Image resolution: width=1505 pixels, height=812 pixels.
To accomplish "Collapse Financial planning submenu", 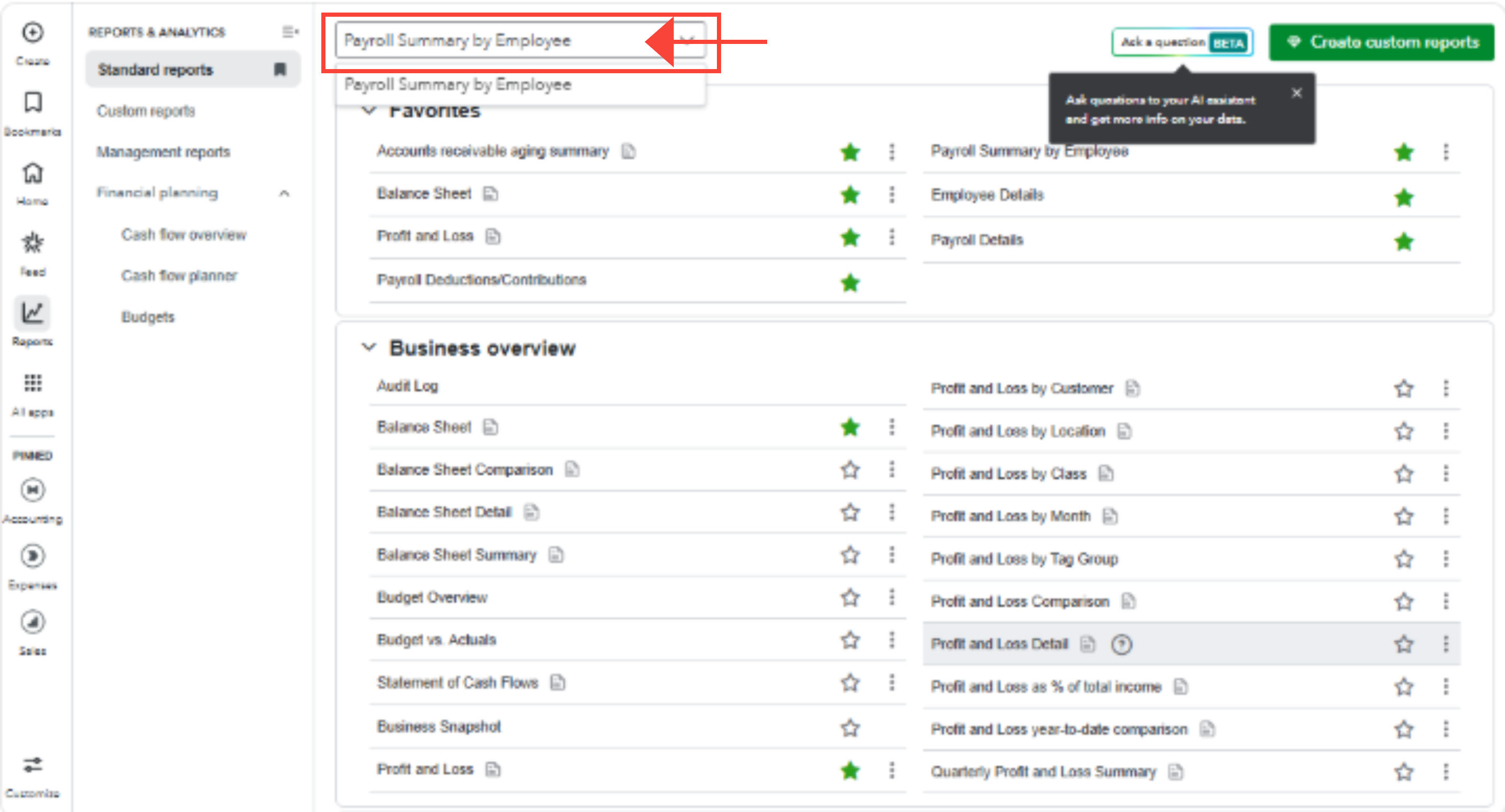I will coord(285,194).
